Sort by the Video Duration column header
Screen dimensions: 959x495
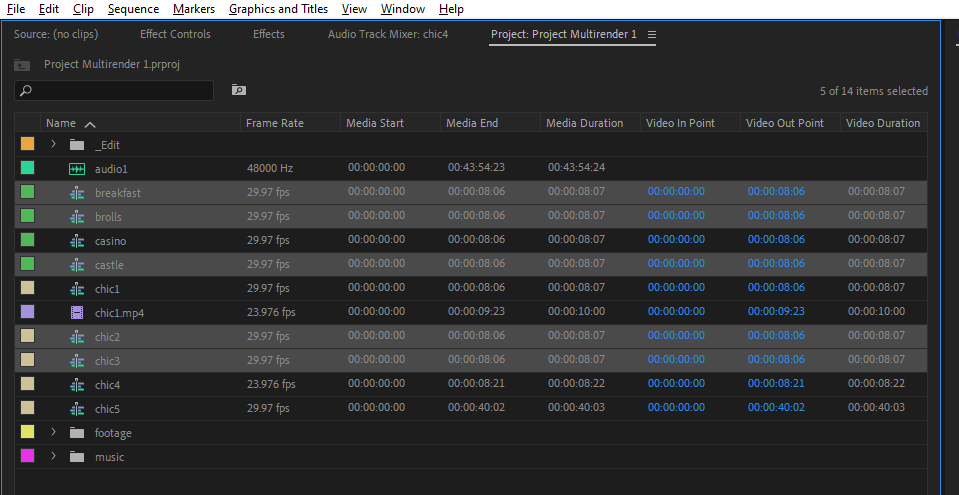coord(883,123)
